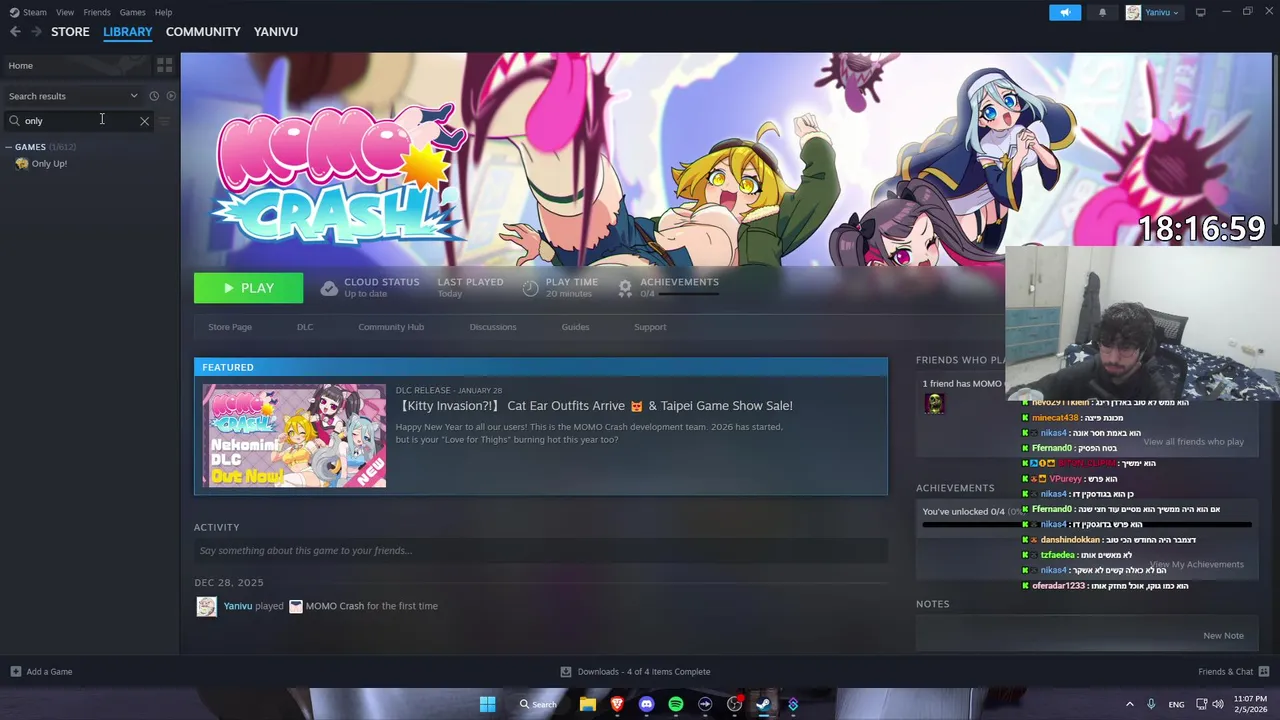Viewport: 1280px width, 720px height.
Task: Click the Windows taskbar Search box
Action: (x=539, y=704)
